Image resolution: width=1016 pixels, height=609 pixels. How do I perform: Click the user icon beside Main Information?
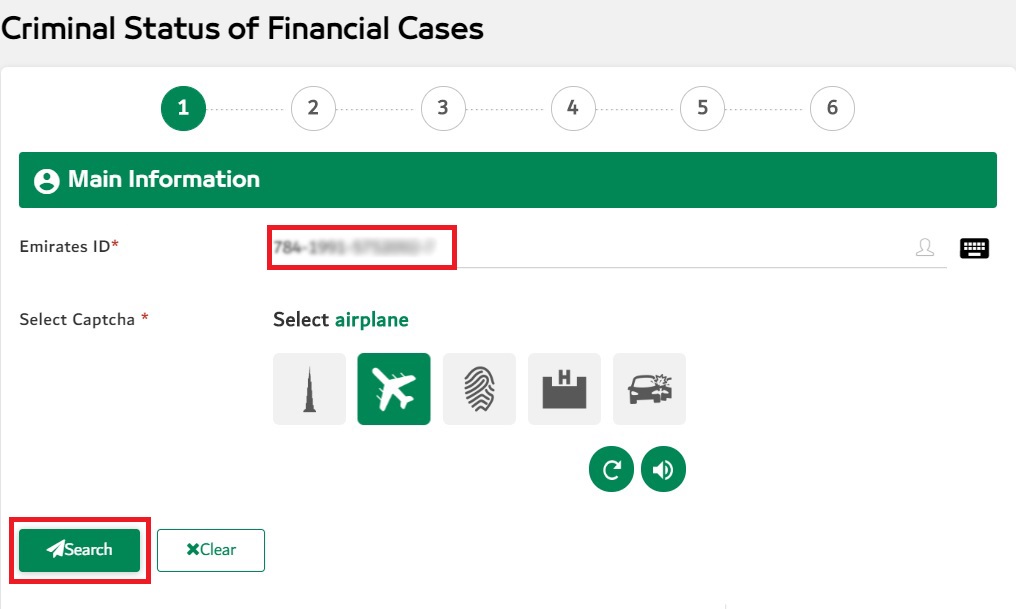tap(46, 181)
